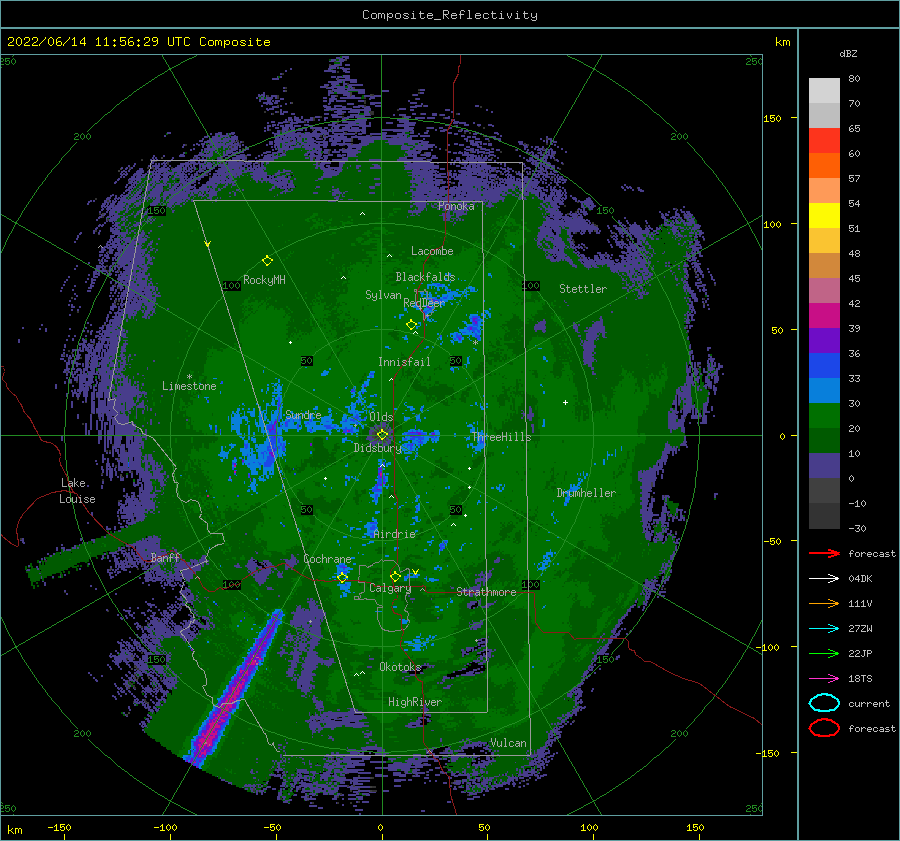
Task: Click yellow diamond marker at Olds radar center
Action: tap(382, 435)
